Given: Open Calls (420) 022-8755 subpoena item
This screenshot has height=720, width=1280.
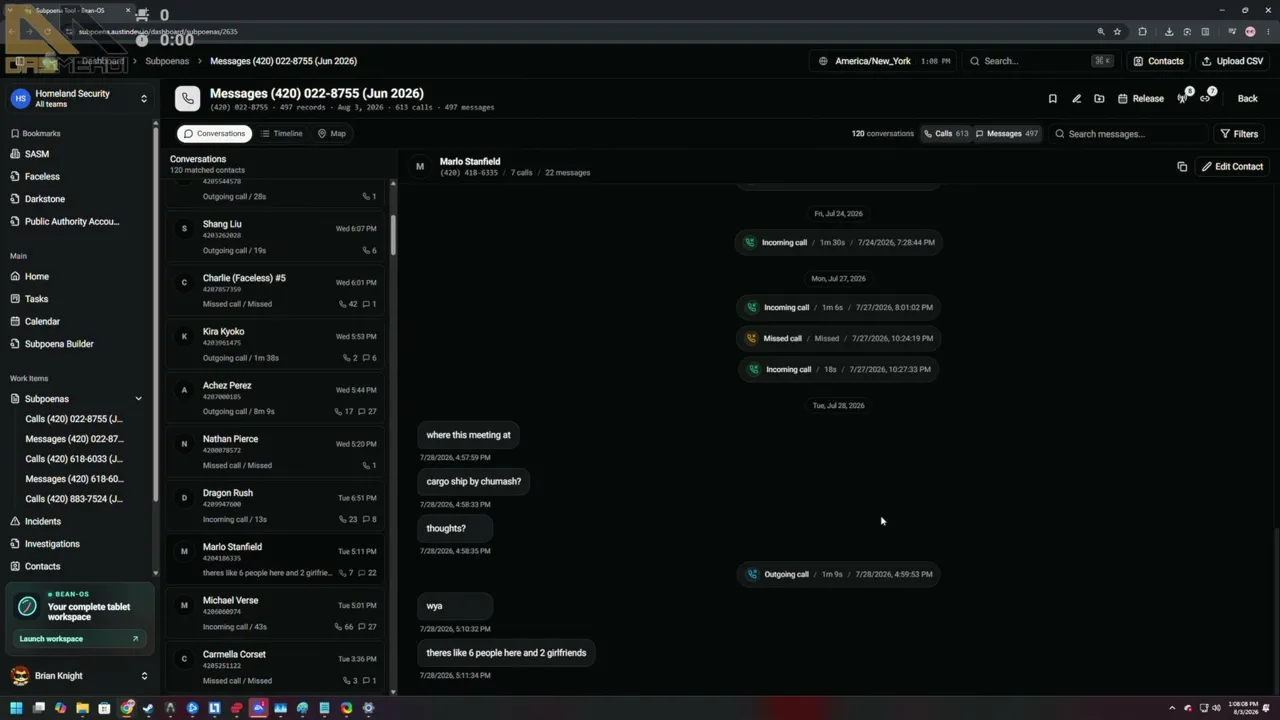Looking at the screenshot, I should point(74,419).
